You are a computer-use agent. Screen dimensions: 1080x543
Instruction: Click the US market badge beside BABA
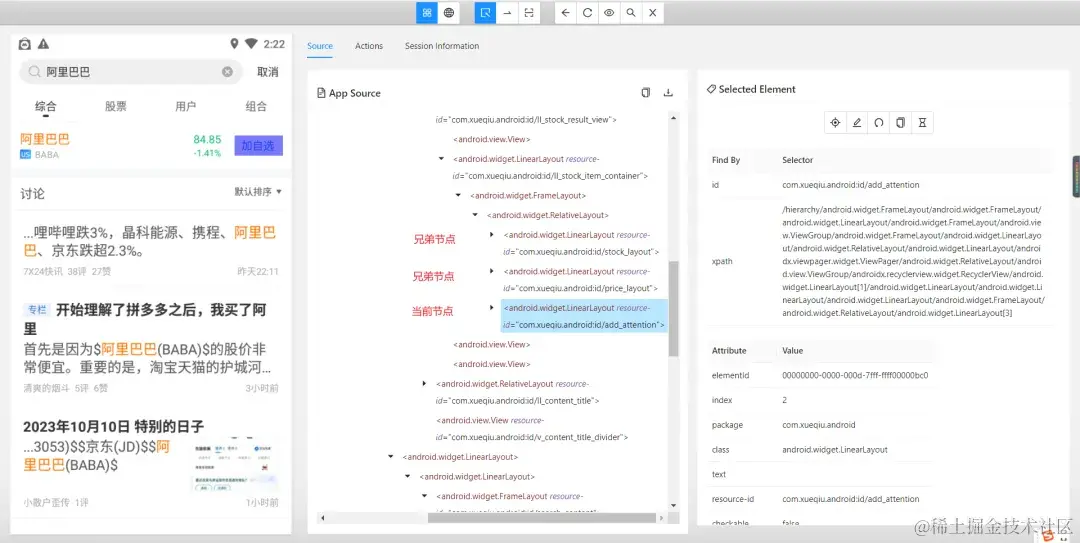25,155
